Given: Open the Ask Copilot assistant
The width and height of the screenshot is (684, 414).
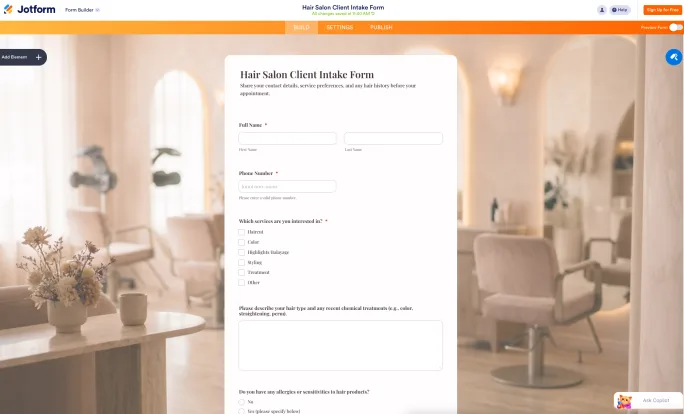Looking at the screenshot, I should 648,400.
